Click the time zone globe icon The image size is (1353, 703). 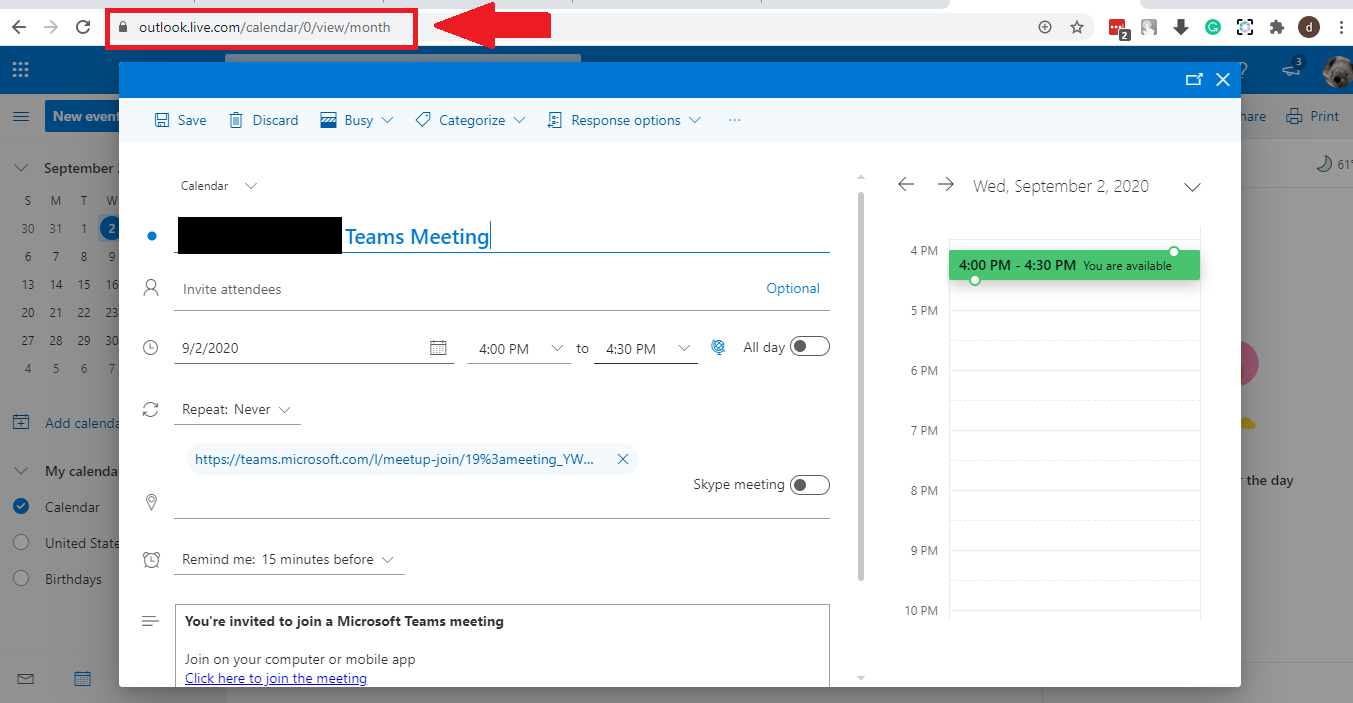718,347
